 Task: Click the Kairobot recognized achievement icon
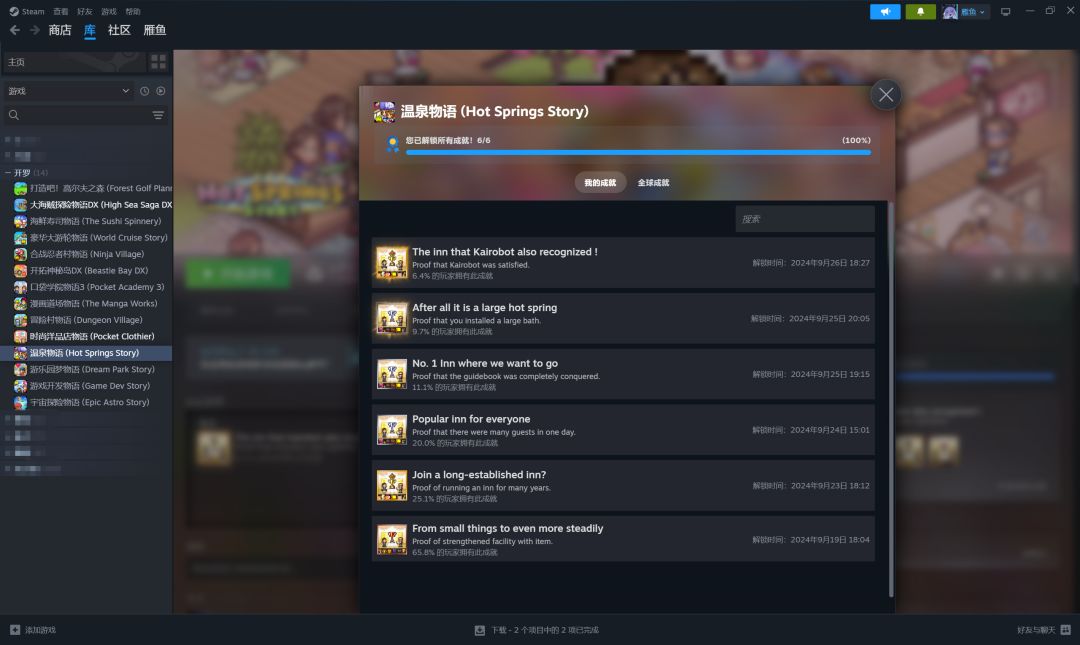(392, 263)
